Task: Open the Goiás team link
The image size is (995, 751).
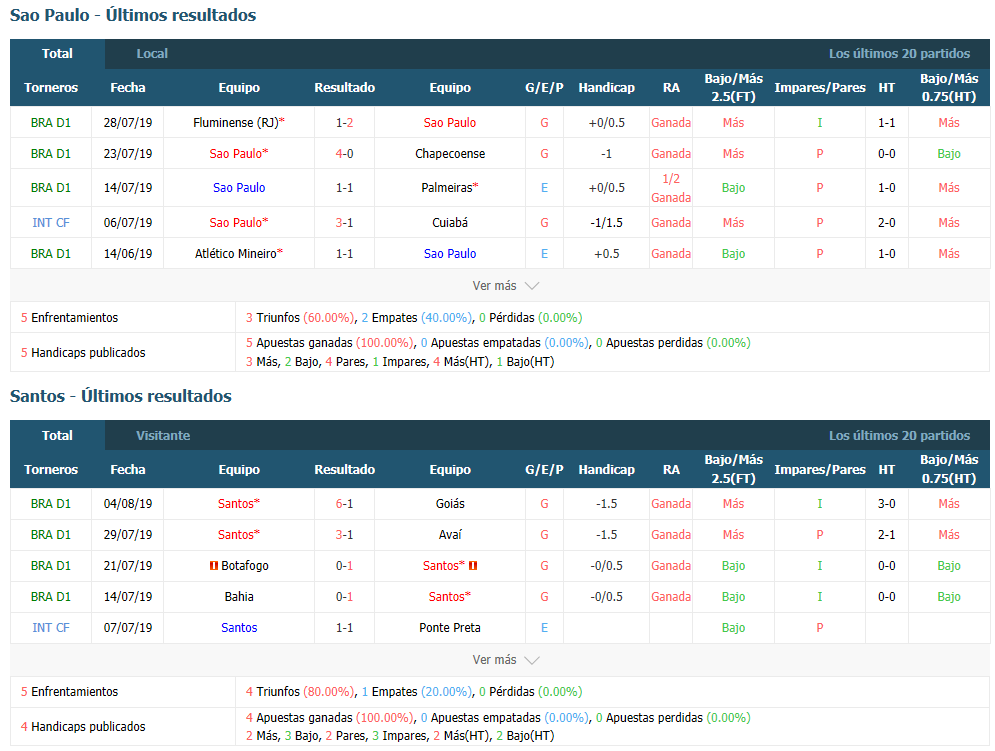Action: [450, 503]
